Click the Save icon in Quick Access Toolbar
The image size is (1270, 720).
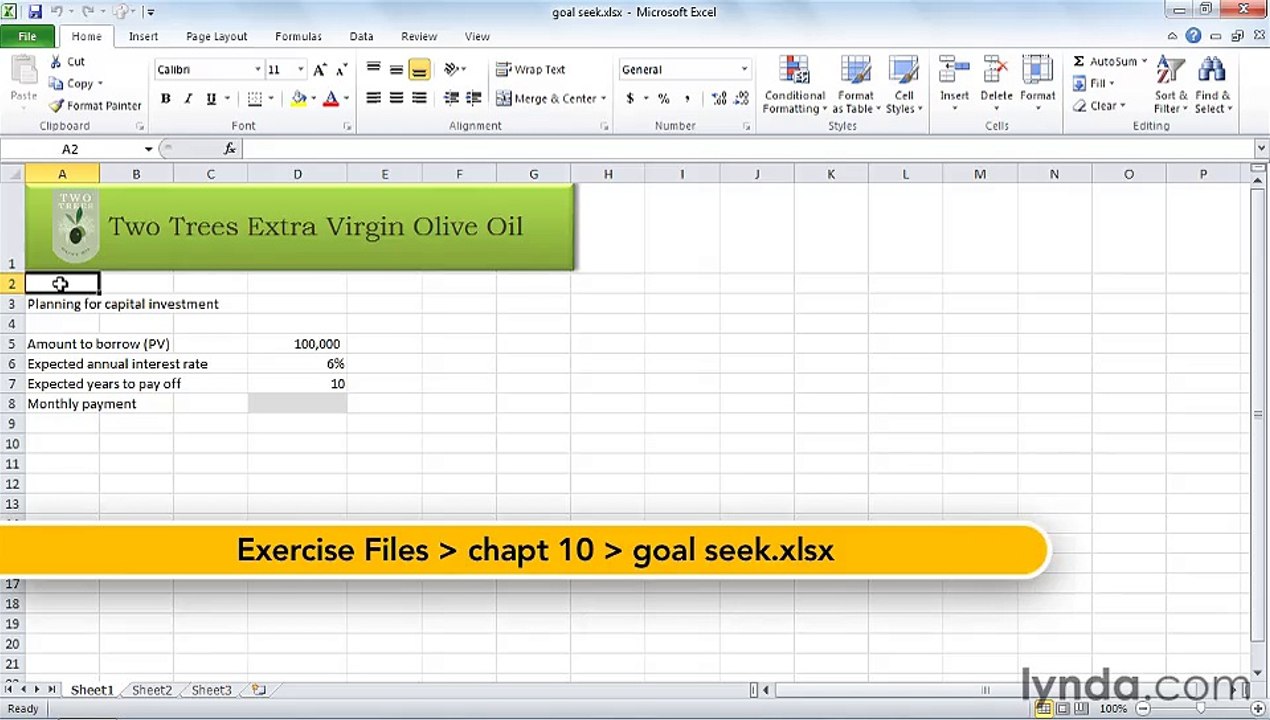click(x=35, y=12)
